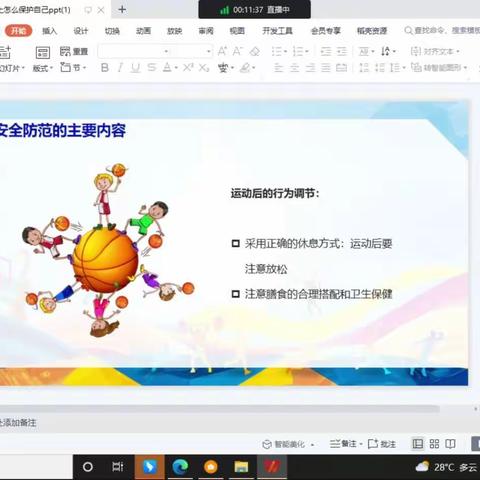Click the command search box
Viewport: 480px width, 480px height.
pos(442,31)
